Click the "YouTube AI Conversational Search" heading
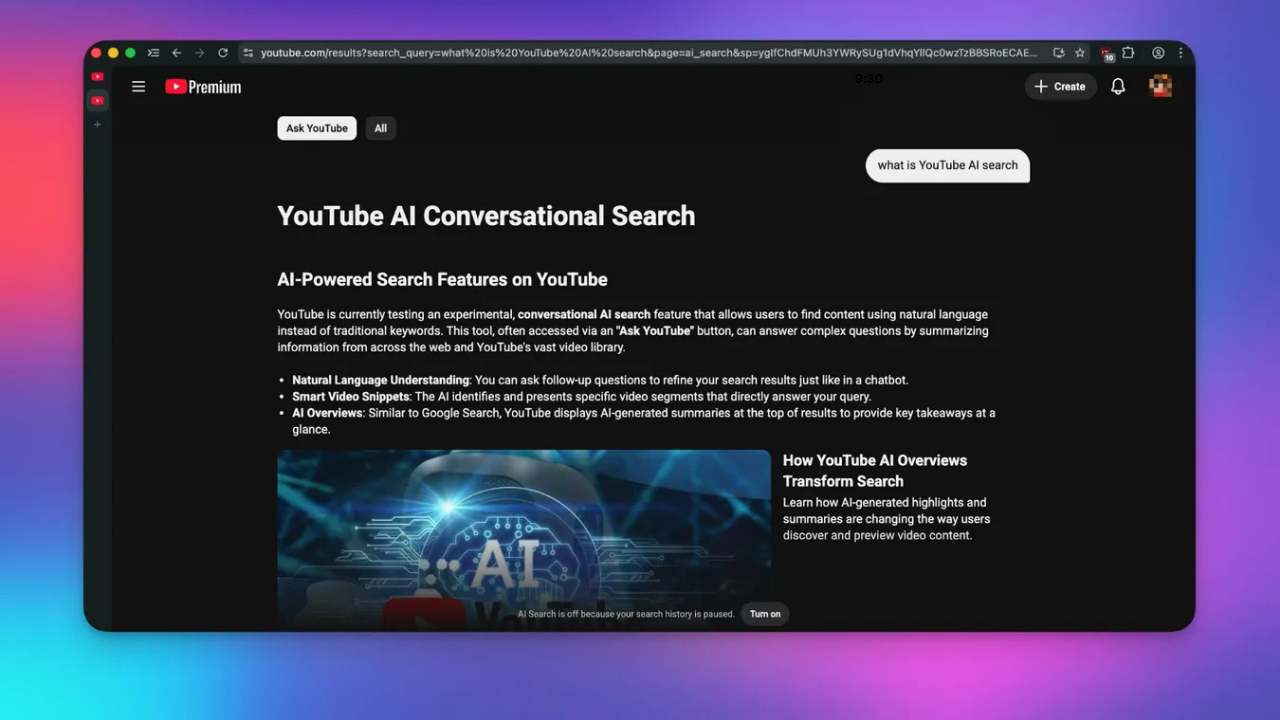The image size is (1280, 720). tap(486, 216)
